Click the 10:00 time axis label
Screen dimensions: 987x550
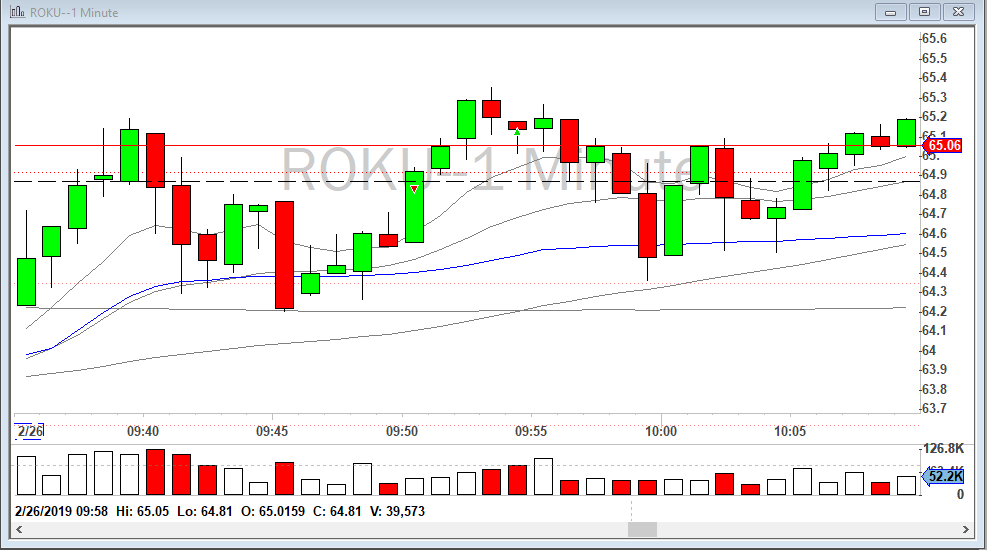661,432
